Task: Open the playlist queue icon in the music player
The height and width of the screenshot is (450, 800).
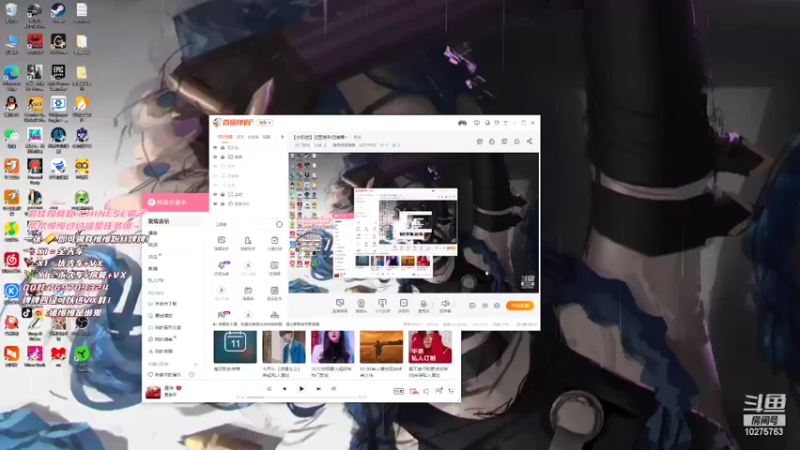Action: pos(451,391)
